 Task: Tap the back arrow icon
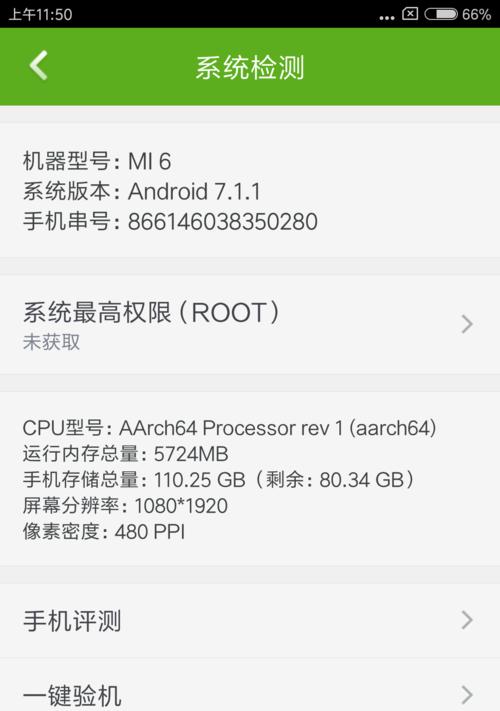(x=39, y=66)
